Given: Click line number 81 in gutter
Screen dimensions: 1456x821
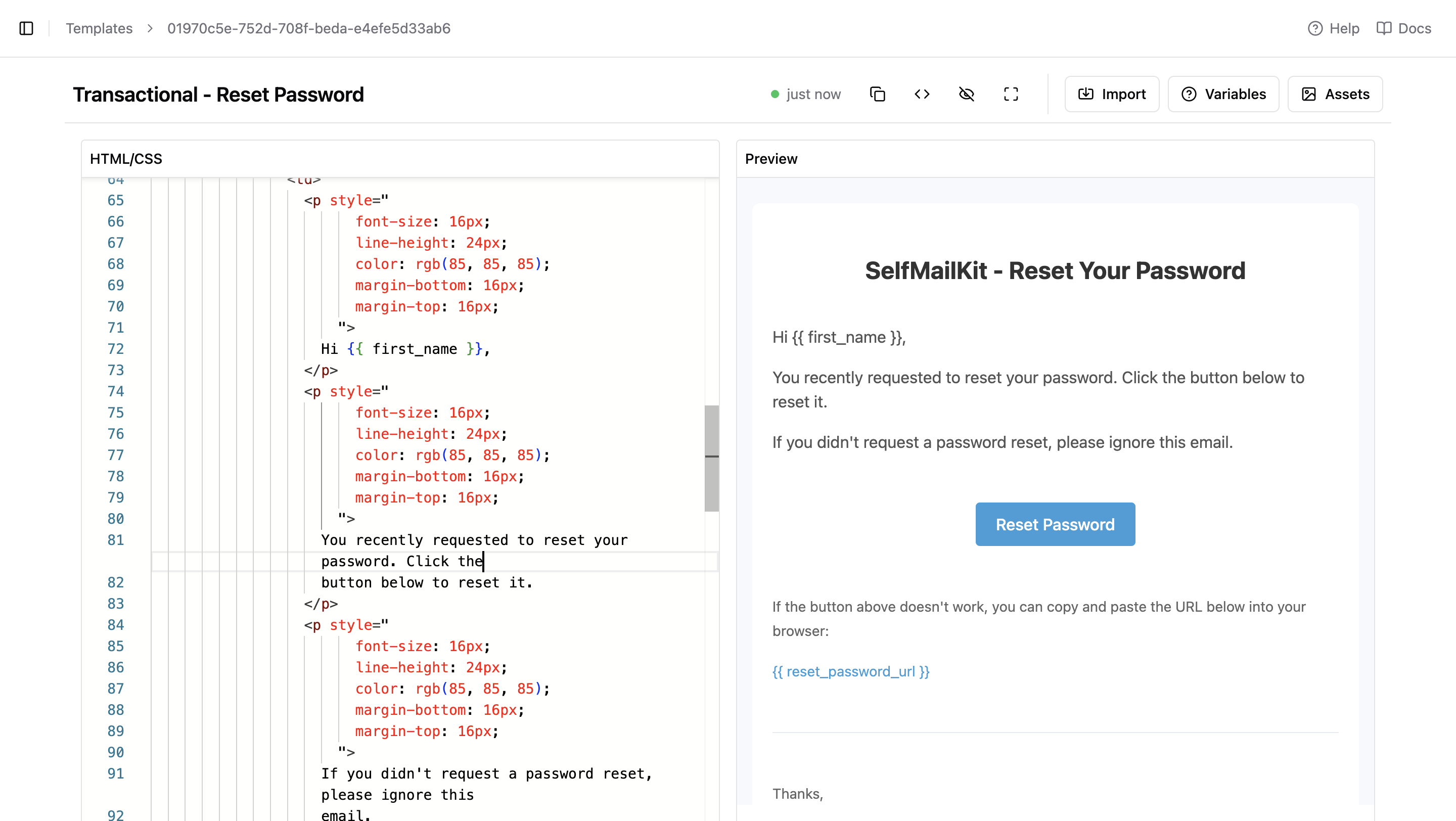Looking at the screenshot, I should (115, 539).
